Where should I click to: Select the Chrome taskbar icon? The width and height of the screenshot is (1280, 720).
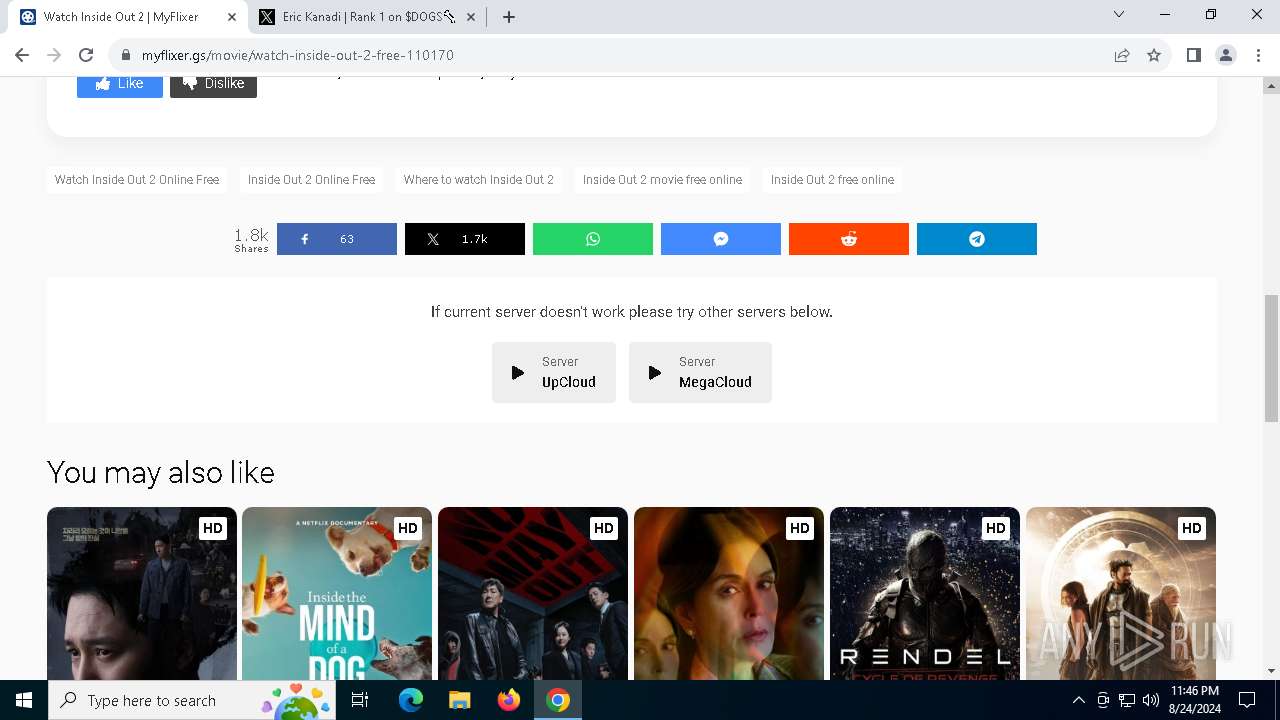(558, 700)
